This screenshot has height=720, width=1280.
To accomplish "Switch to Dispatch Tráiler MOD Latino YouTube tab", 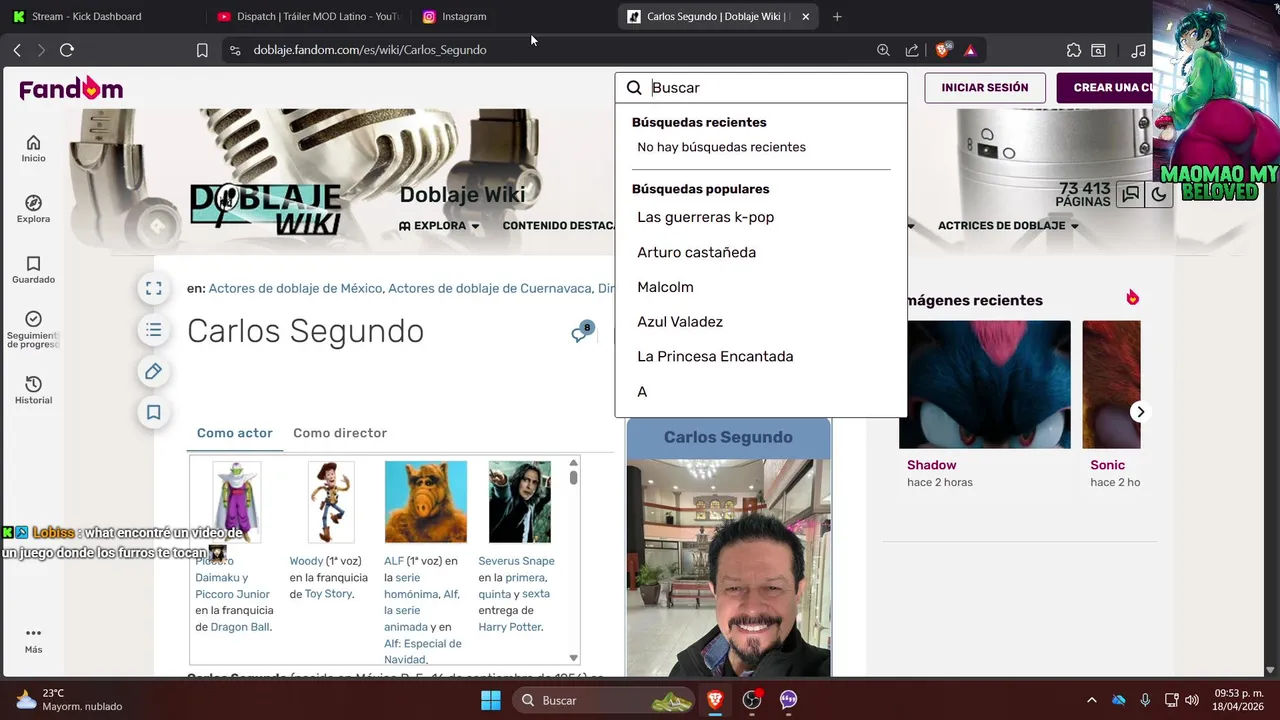I will click(x=308, y=16).
